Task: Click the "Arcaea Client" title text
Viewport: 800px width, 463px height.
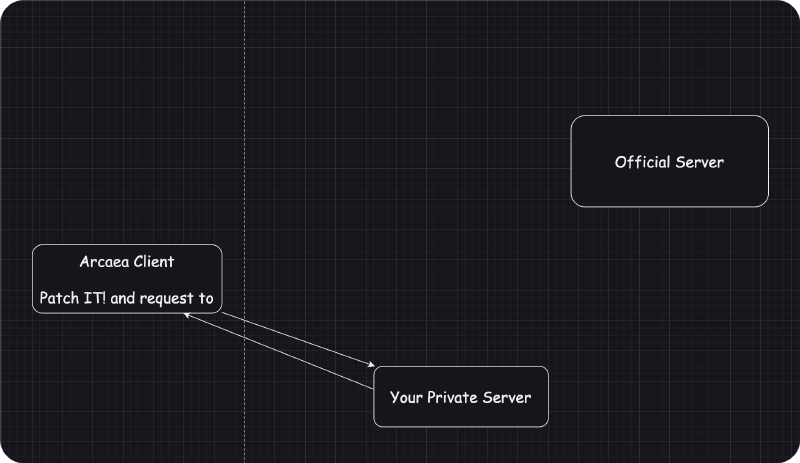Action: [x=127, y=262]
